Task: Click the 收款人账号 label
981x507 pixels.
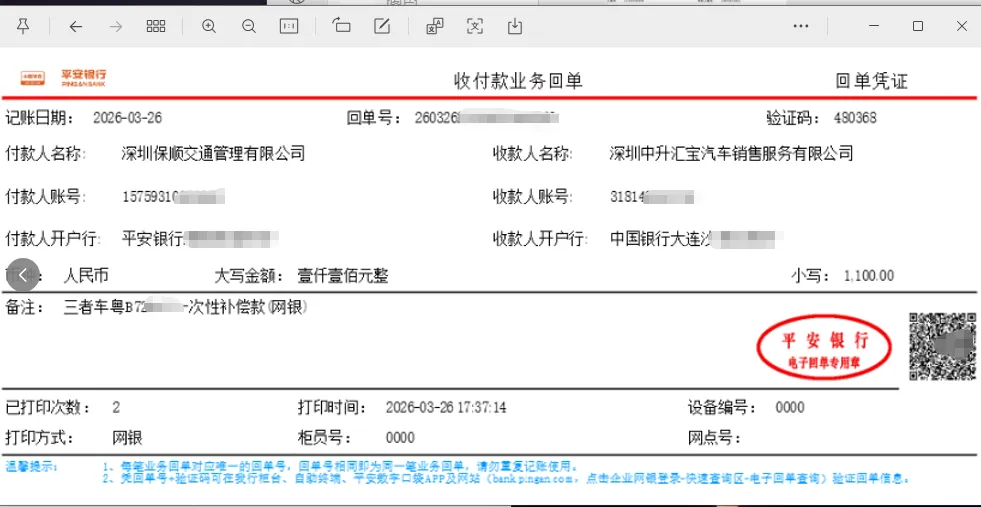Action: pyautogui.click(x=532, y=197)
